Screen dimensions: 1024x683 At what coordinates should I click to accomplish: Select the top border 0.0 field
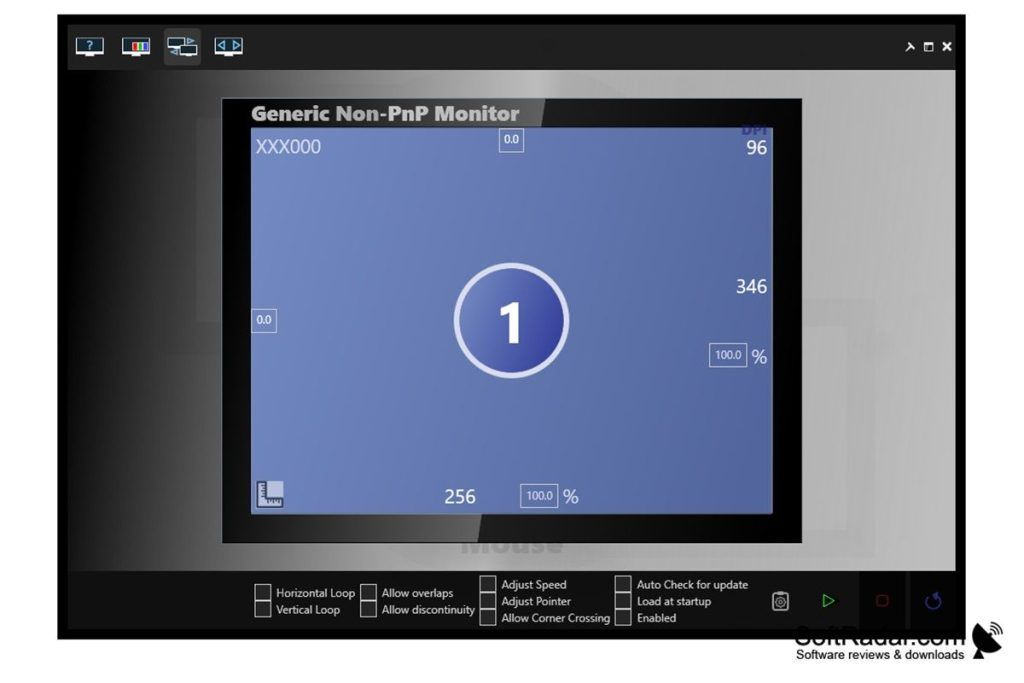click(511, 140)
